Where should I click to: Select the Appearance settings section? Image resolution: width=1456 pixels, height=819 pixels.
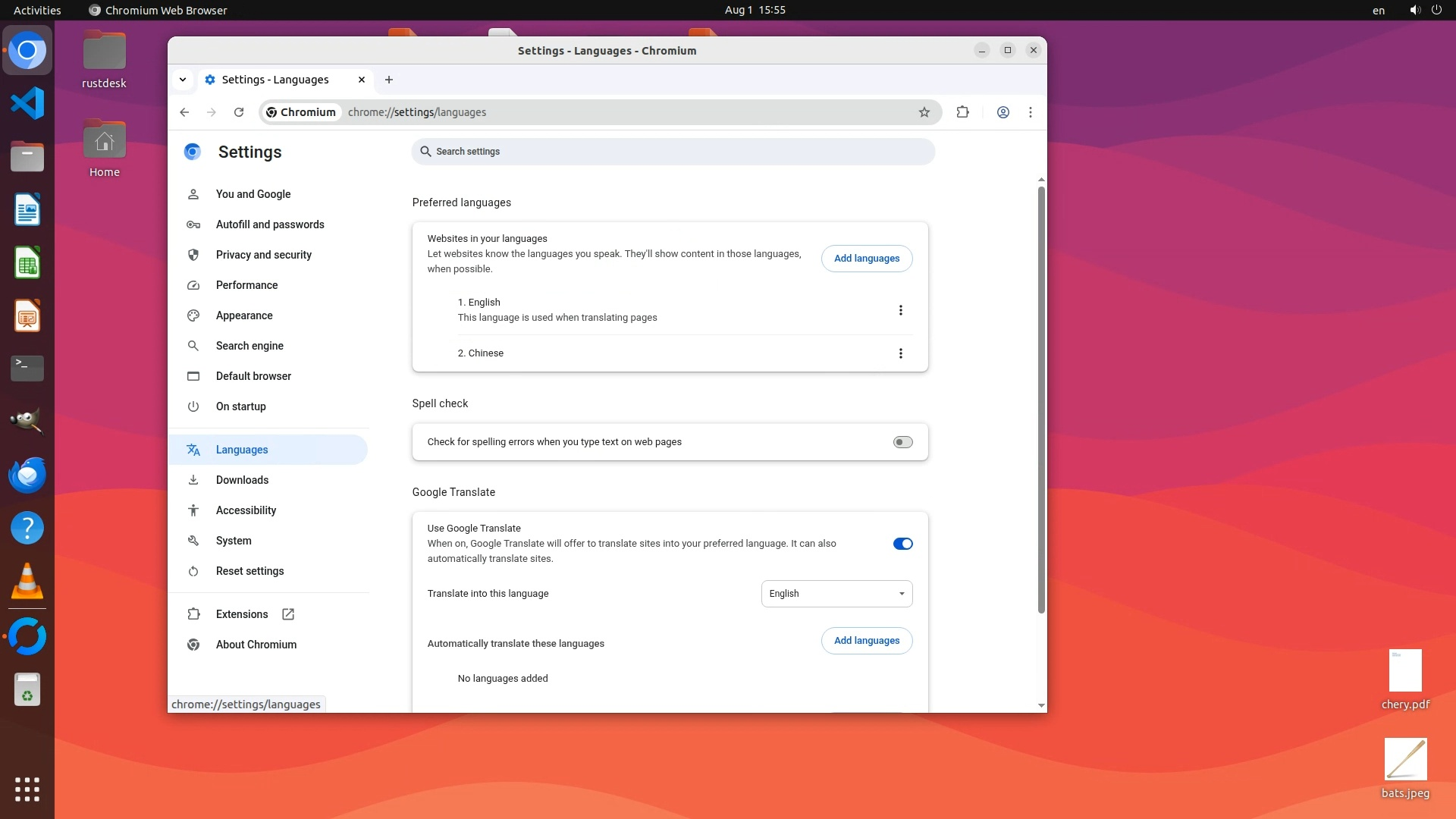(243, 315)
